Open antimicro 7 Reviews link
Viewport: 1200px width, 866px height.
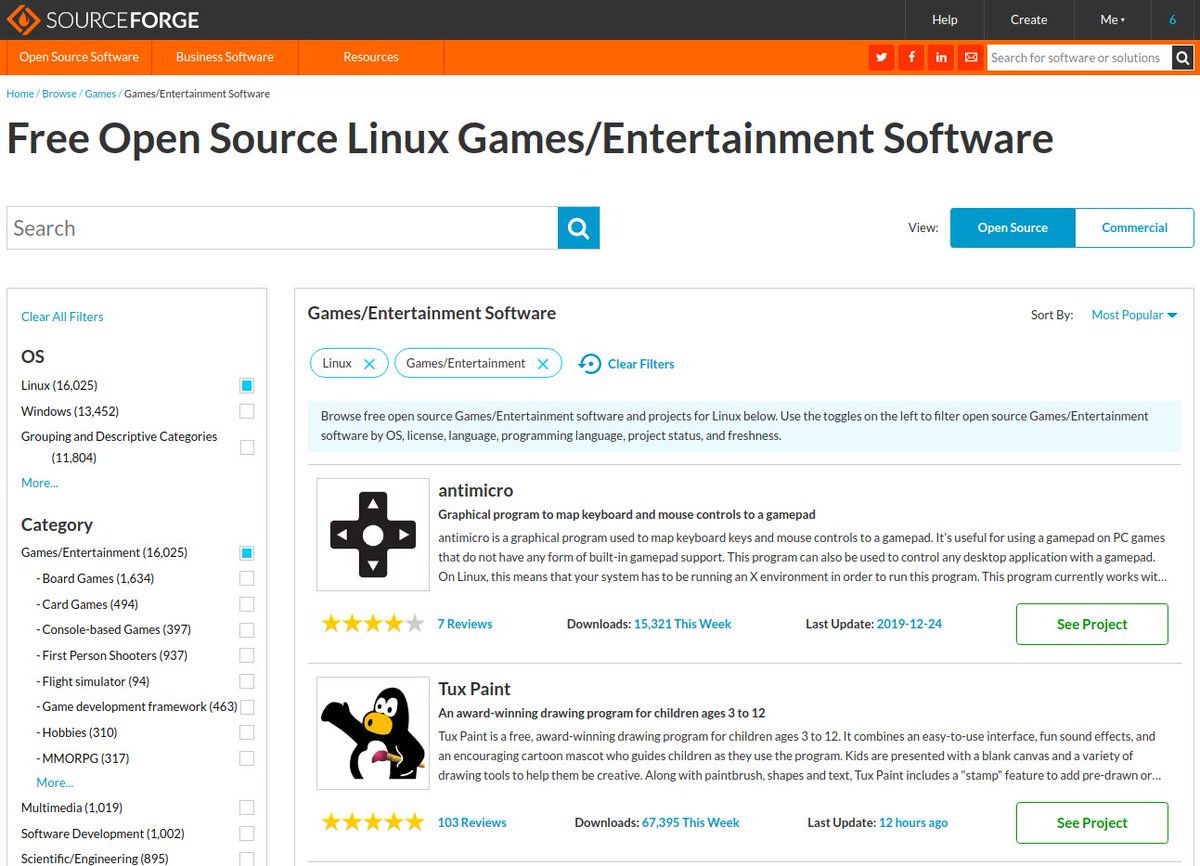click(465, 624)
